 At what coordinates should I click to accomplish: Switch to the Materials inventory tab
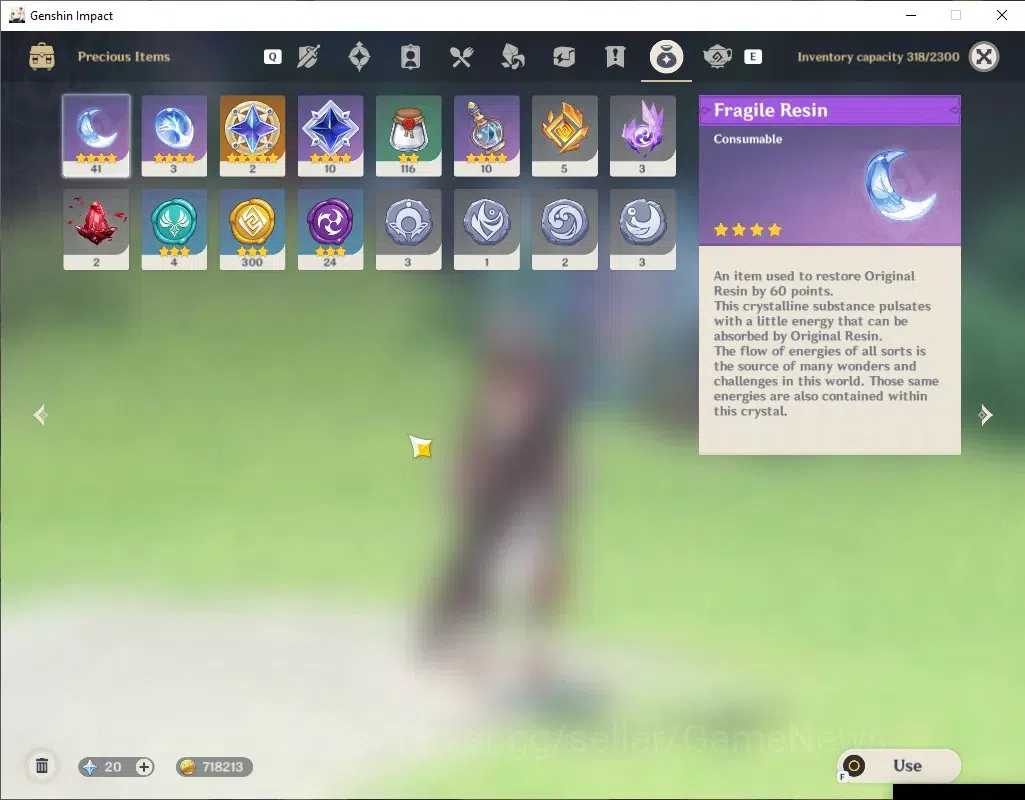[x=512, y=57]
